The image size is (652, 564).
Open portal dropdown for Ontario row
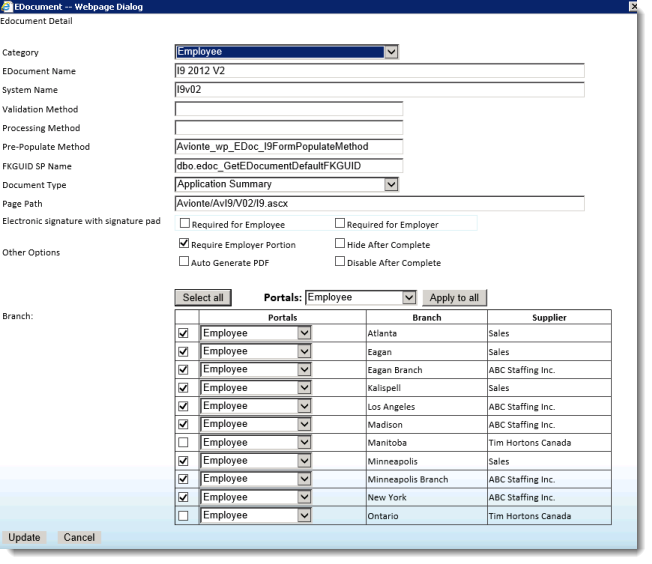coord(256,515)
